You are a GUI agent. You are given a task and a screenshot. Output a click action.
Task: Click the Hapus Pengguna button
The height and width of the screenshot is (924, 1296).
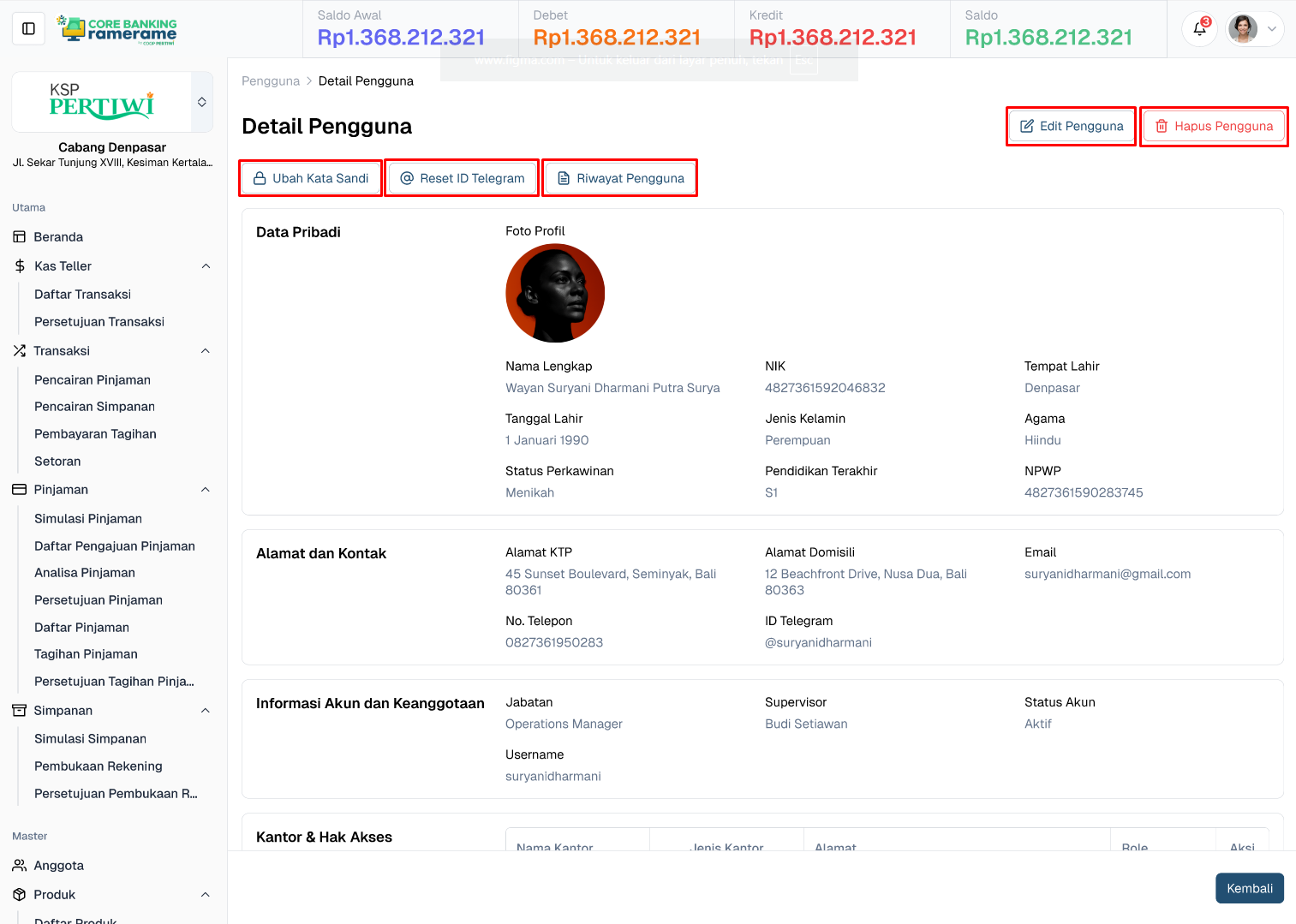pyautogui.click(x=1214, y=126)
